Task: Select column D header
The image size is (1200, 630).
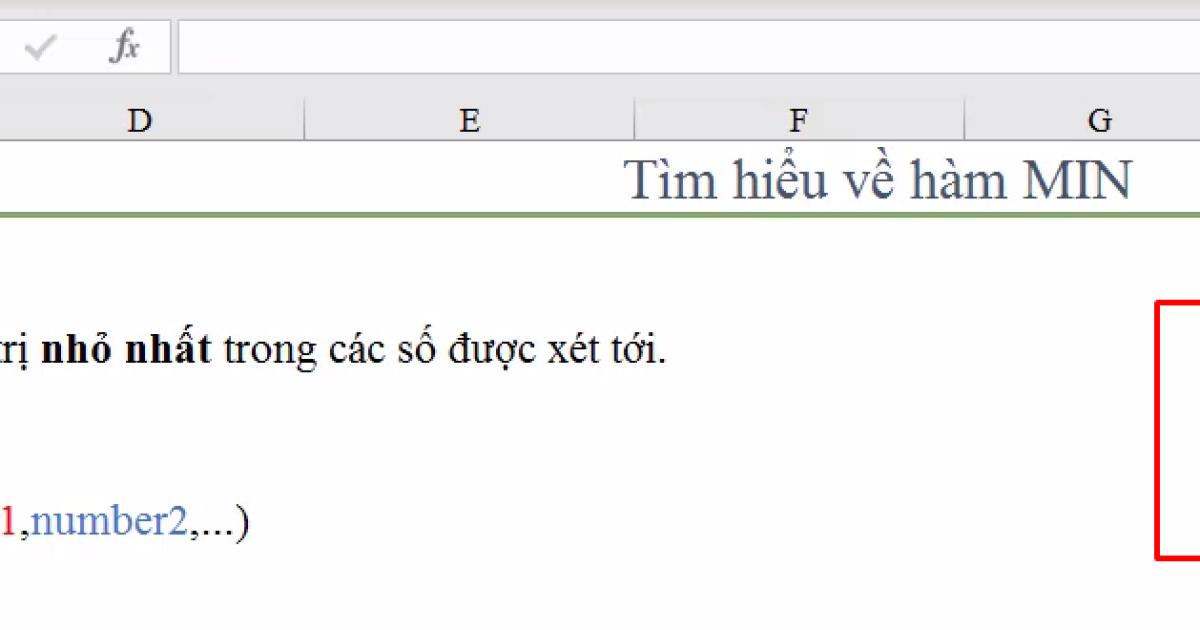Action: (139, 120)
